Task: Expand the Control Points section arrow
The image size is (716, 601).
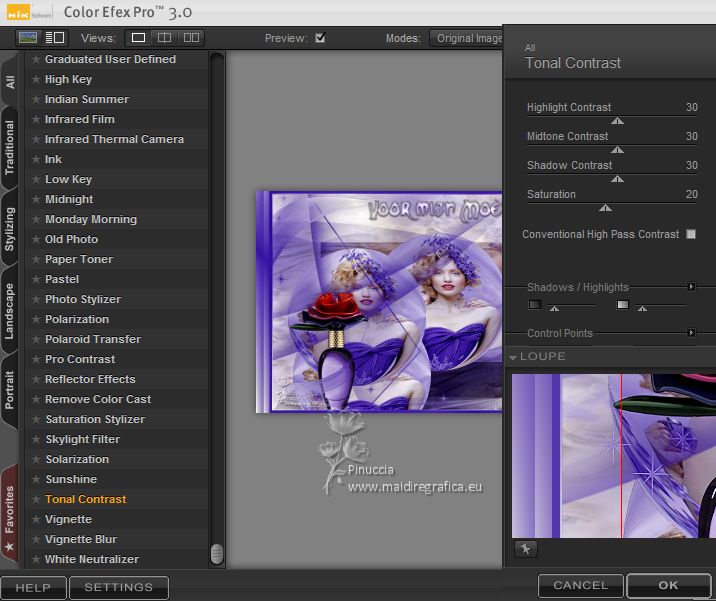Action: click(691, 333)
